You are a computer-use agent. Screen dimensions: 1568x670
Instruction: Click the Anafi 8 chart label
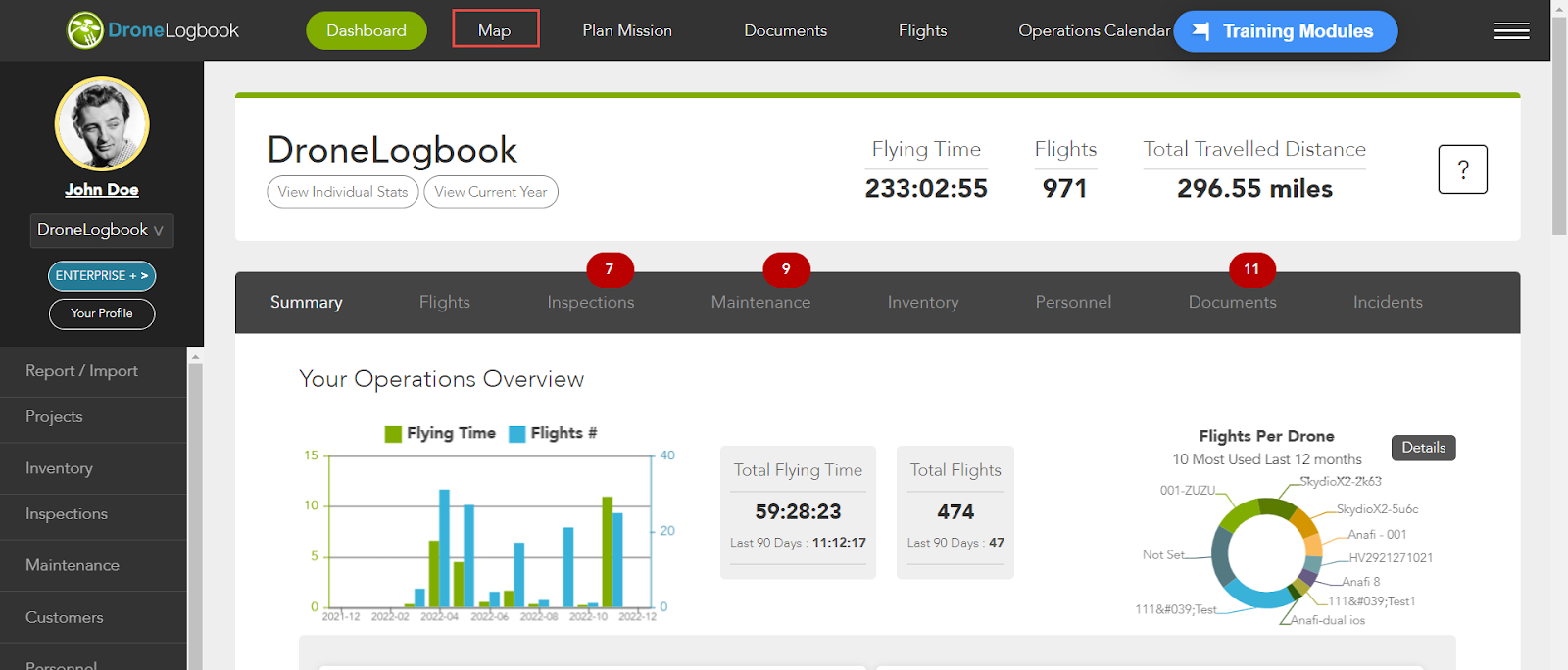click(1361, 581)
